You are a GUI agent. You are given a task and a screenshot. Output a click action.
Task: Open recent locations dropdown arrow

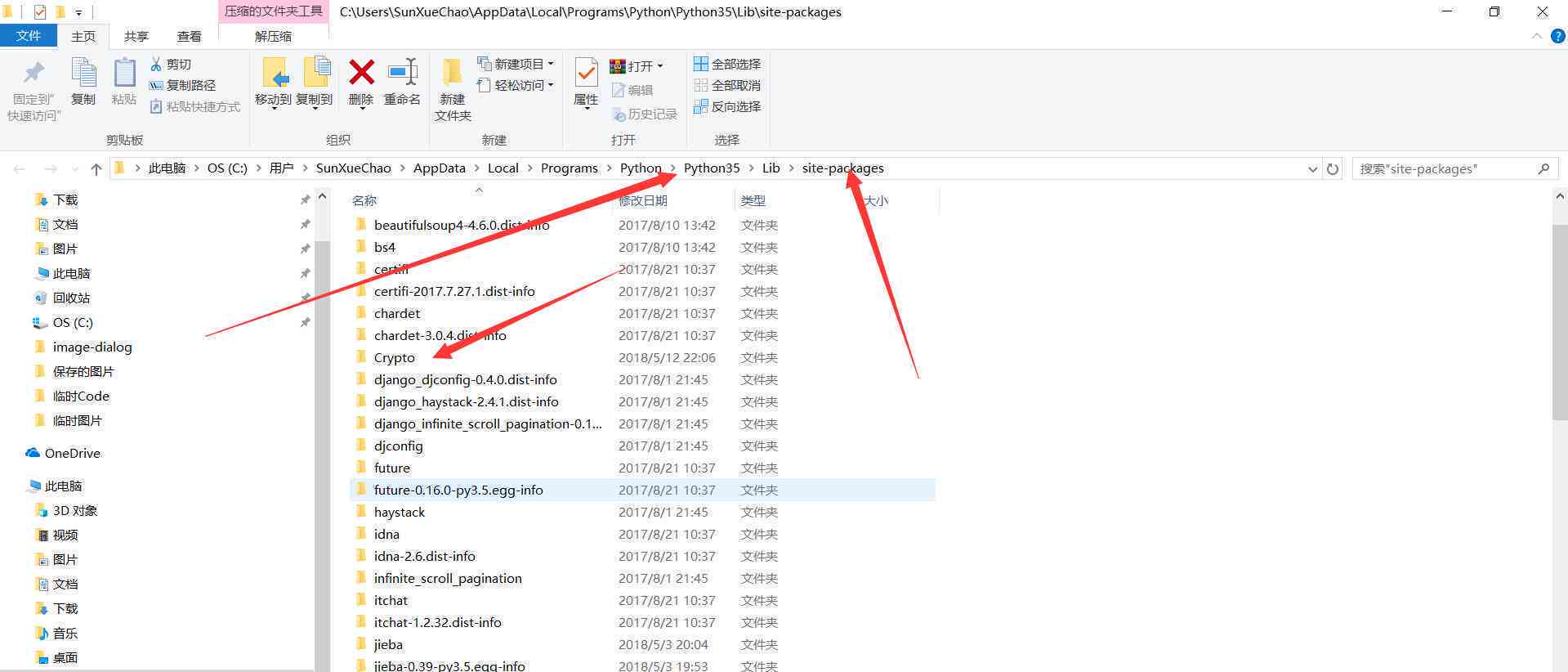pyautogui.click(x=74, y=169)
